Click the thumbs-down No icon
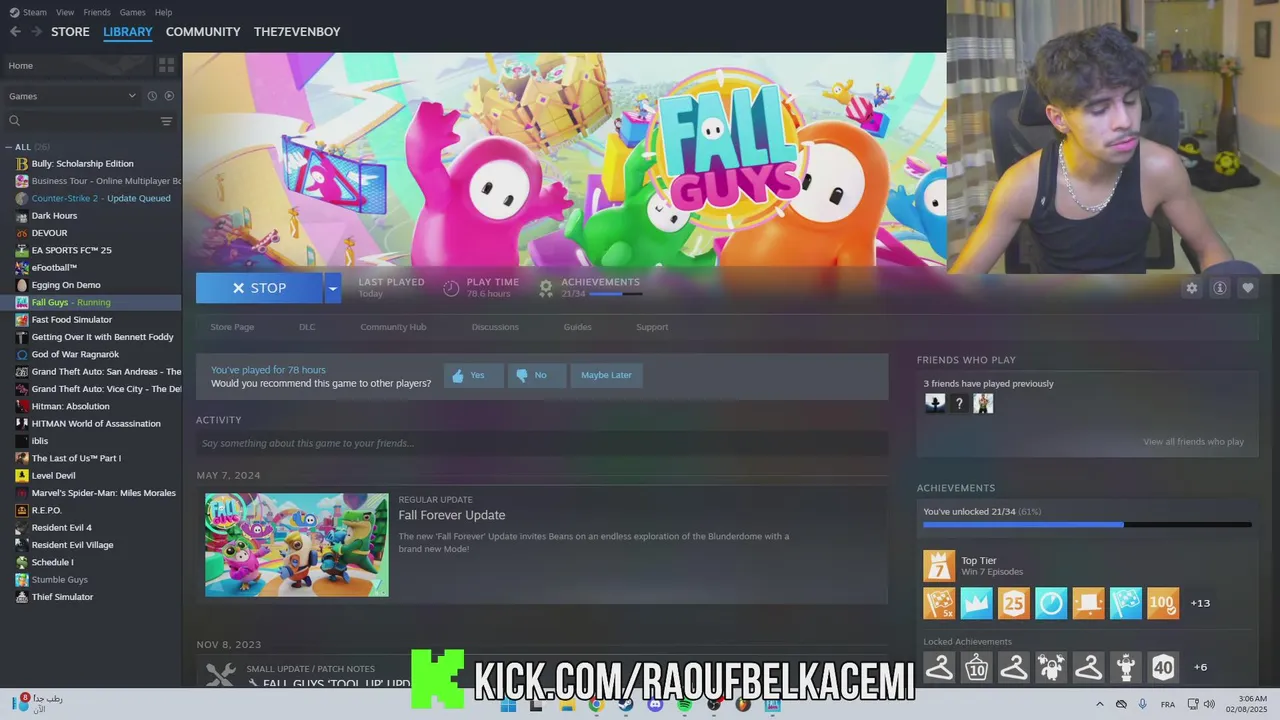 point(522,376)
